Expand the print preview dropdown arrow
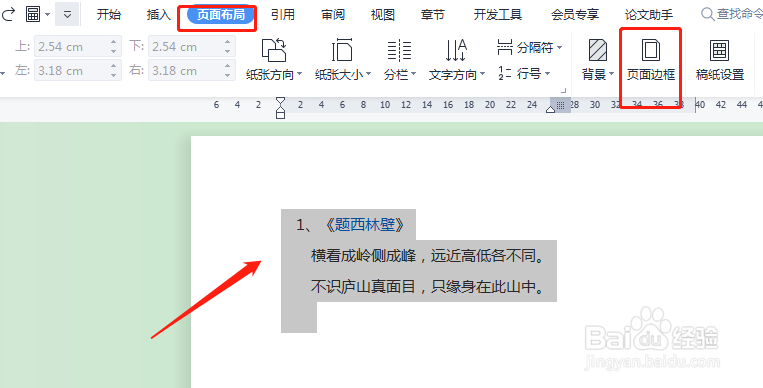Image resolution: width=763 pixels, height=388 pixels. 48,15
